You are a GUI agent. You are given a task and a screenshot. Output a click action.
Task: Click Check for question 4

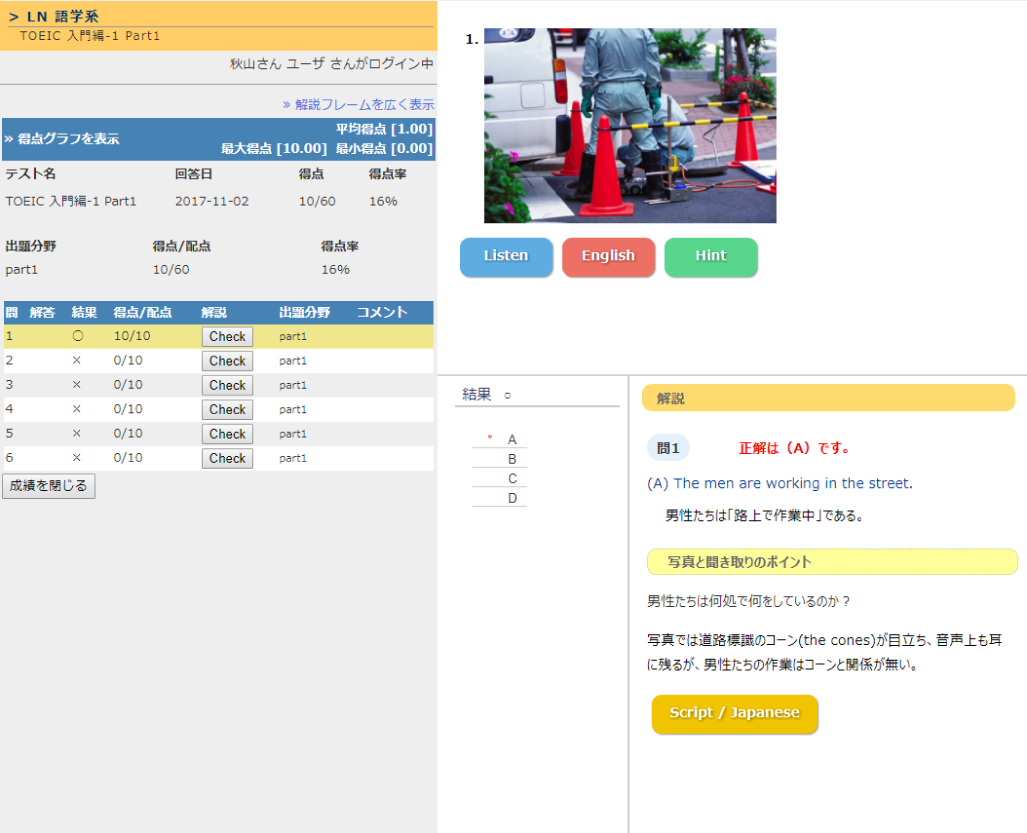pyautogui.click(x=227, y=409)
